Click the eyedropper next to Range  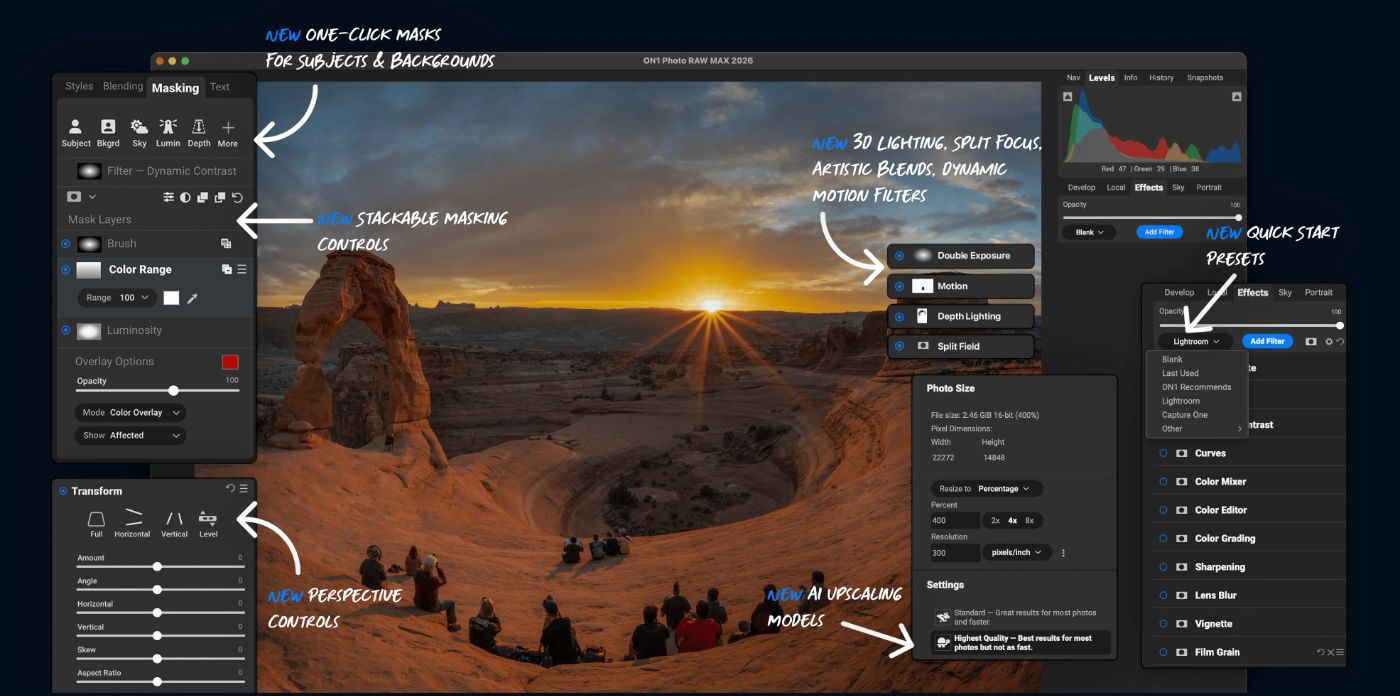pos(193,298)
